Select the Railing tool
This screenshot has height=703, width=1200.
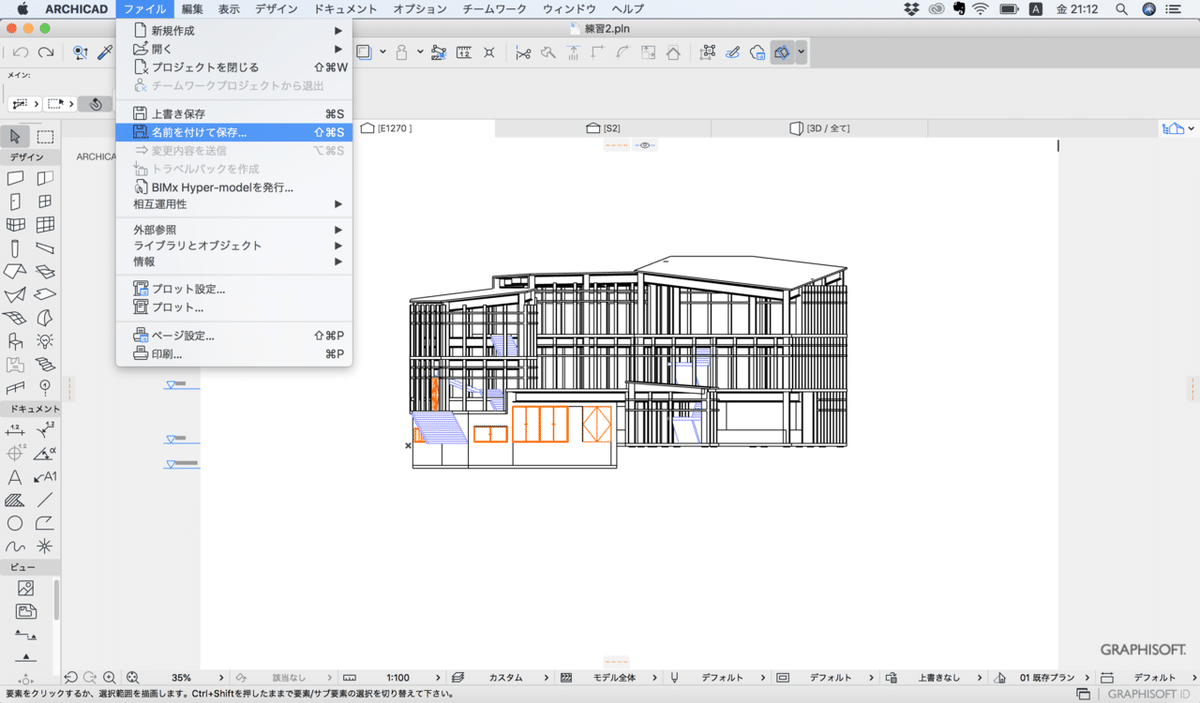[x=15, y=387]
